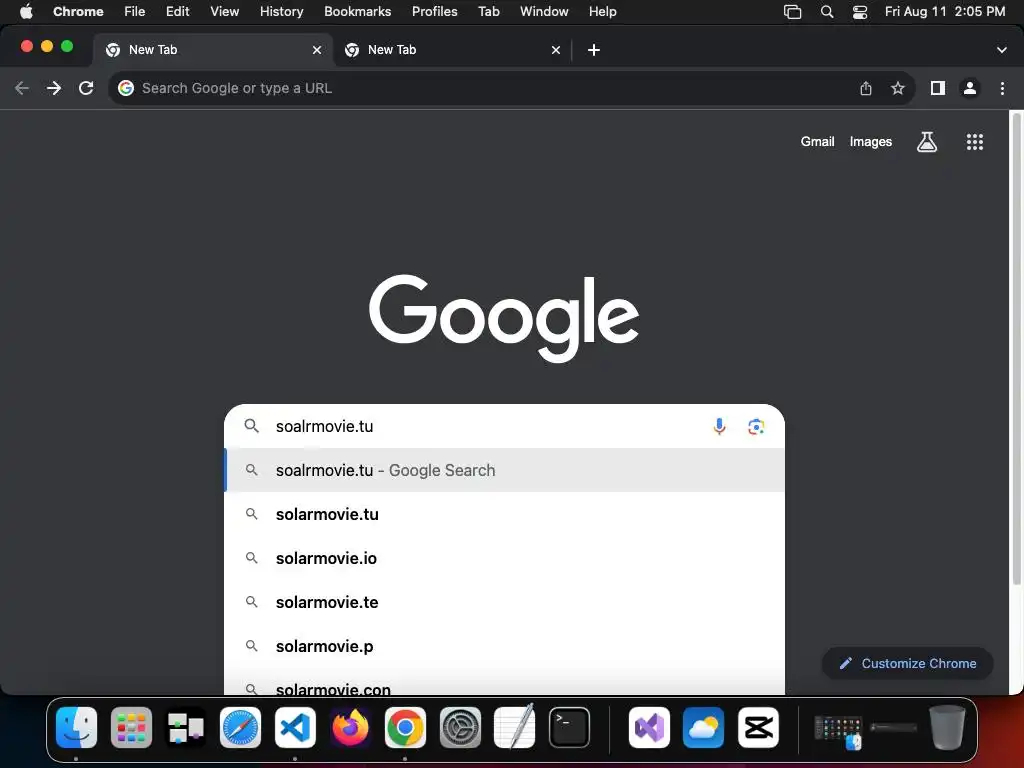The image size is (1024, 768).
Task: Choose the solarmovie.tu suggestion
Action: pos(504,514)
